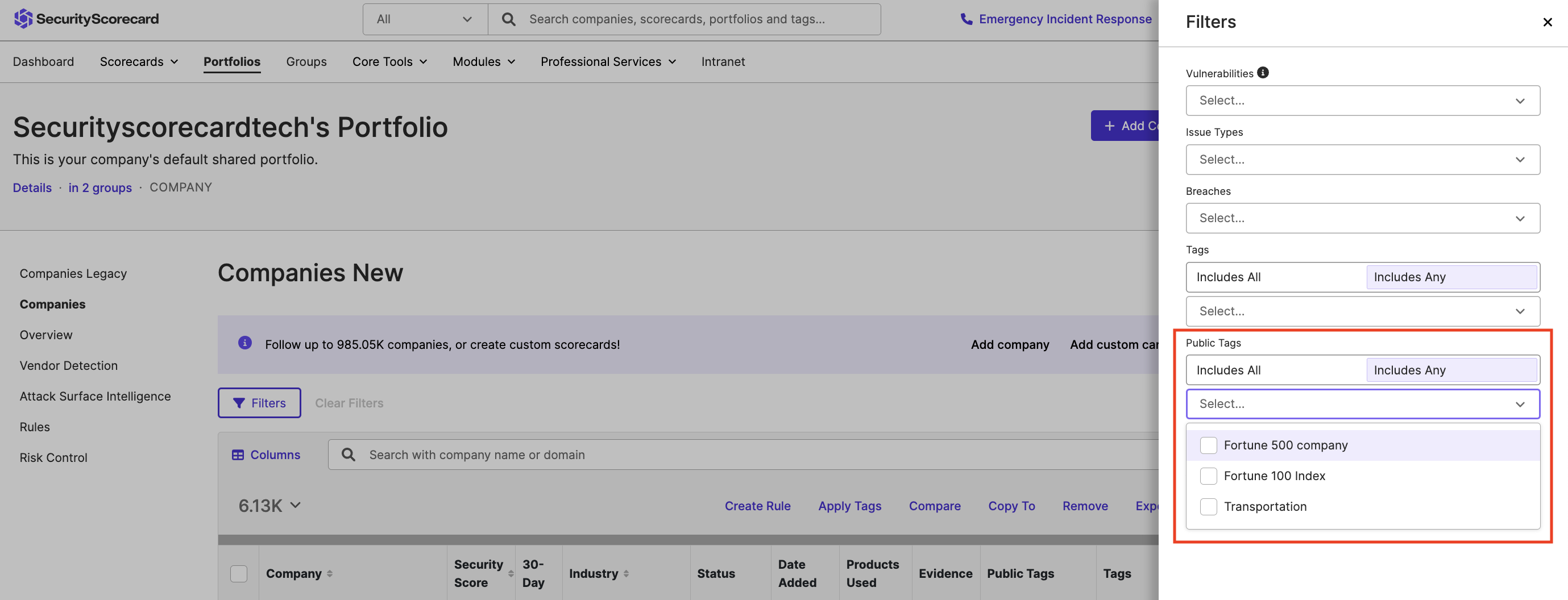
Task: Open Vendor Detection in sidebar
Action: coord(69,366)
